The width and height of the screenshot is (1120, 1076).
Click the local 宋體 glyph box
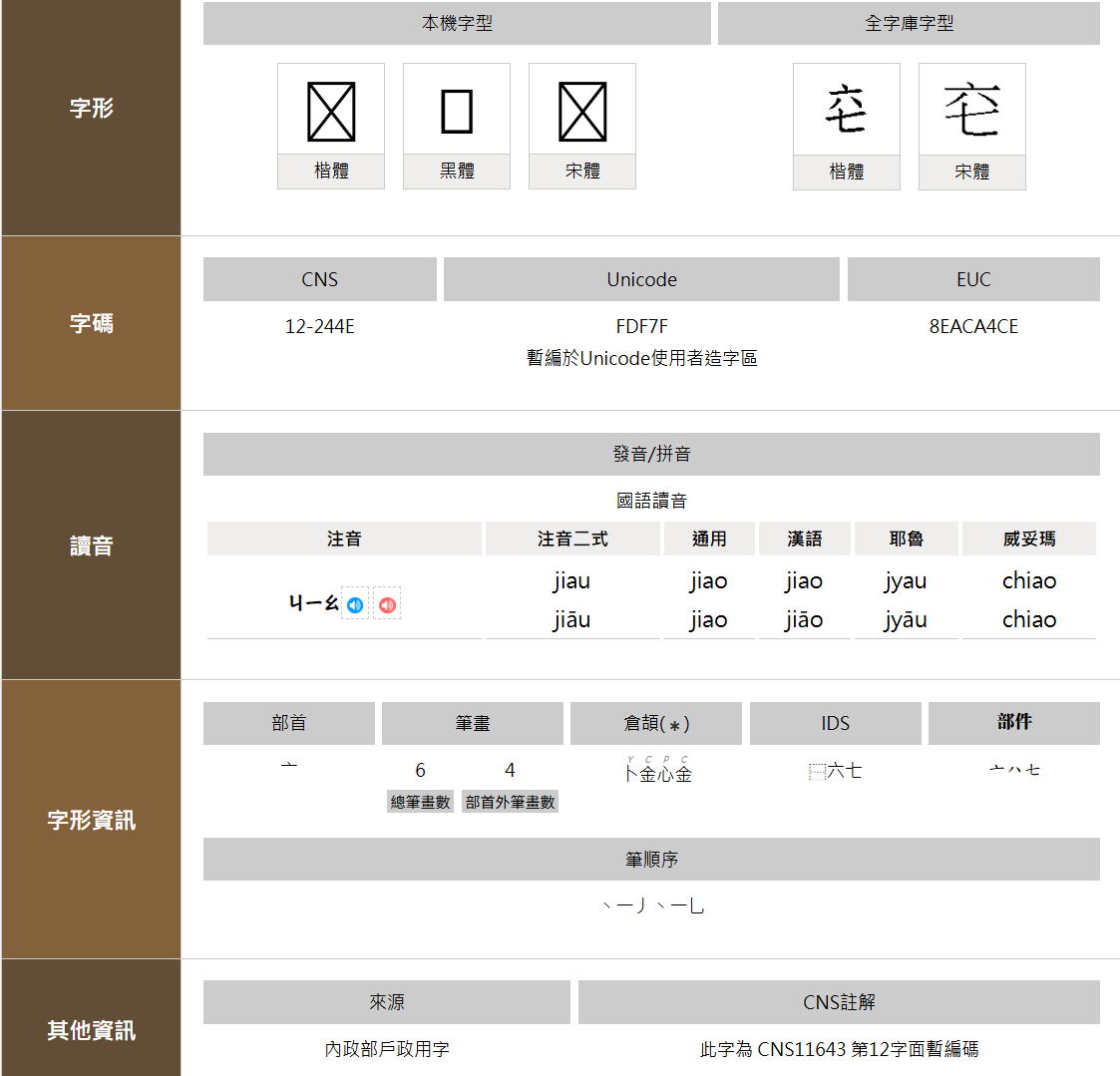582,126
